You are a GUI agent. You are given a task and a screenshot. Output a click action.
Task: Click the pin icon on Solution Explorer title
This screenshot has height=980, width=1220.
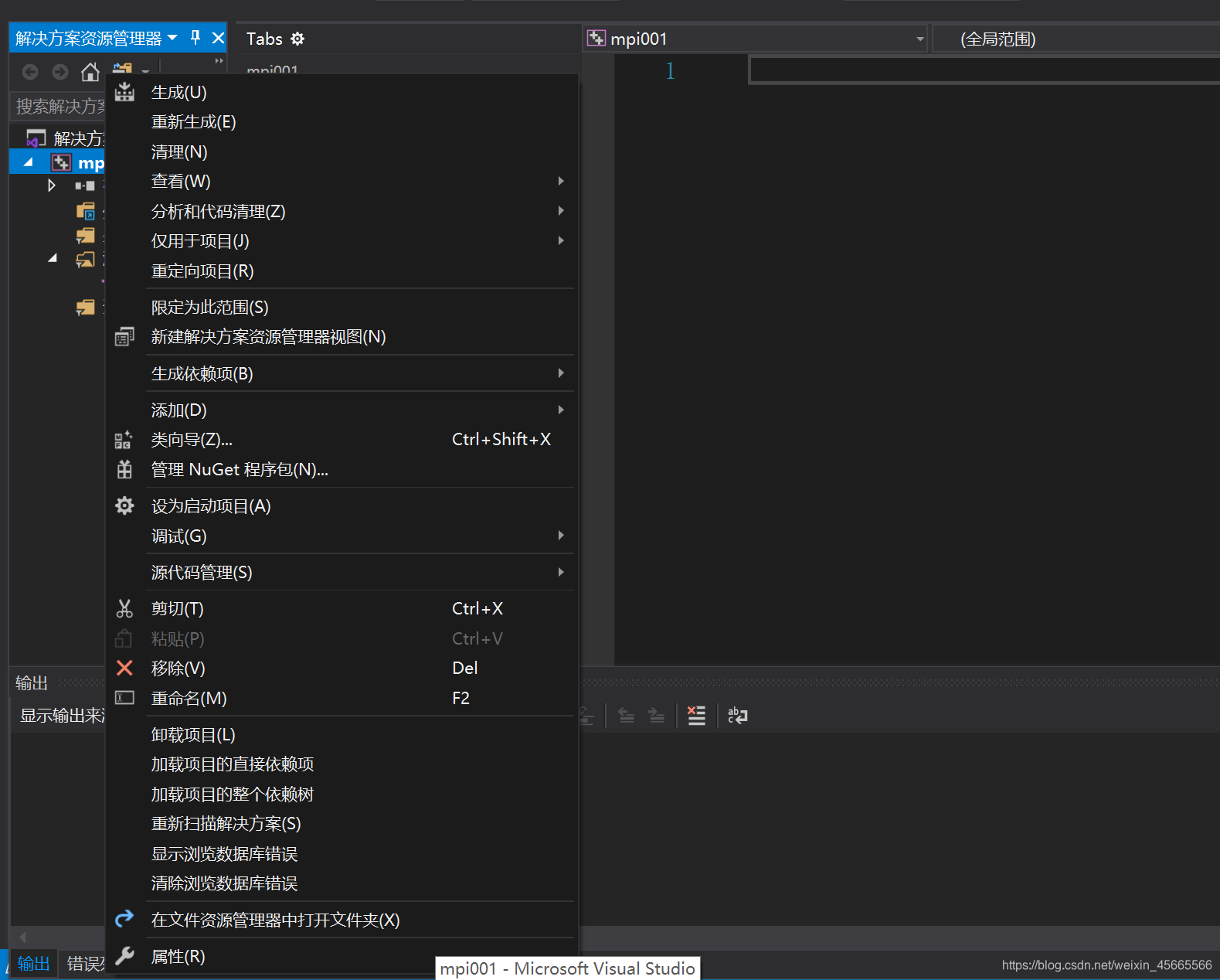coord(195,38)
